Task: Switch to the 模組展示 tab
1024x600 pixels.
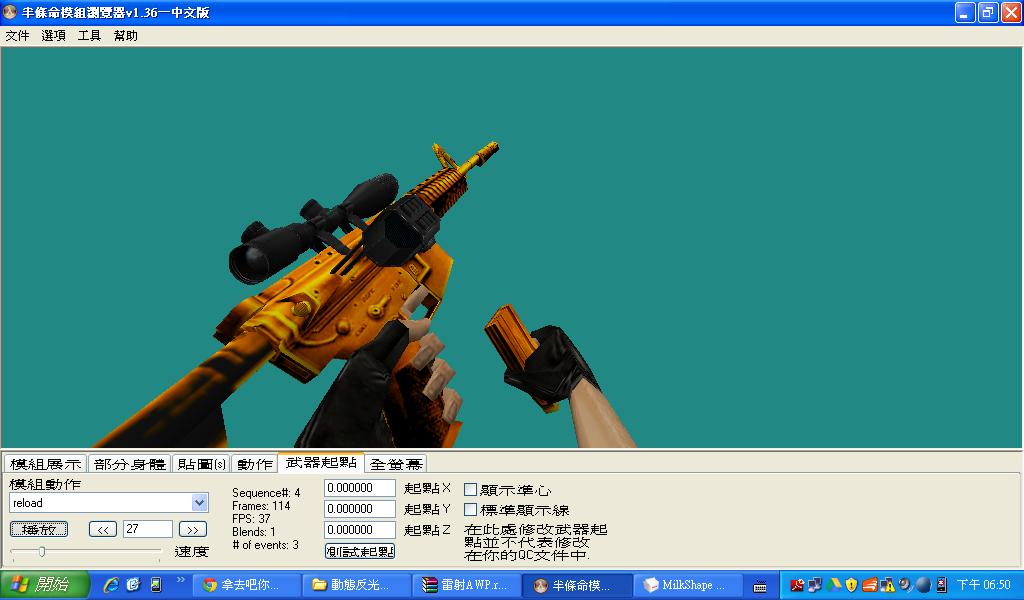Action: 46,464
